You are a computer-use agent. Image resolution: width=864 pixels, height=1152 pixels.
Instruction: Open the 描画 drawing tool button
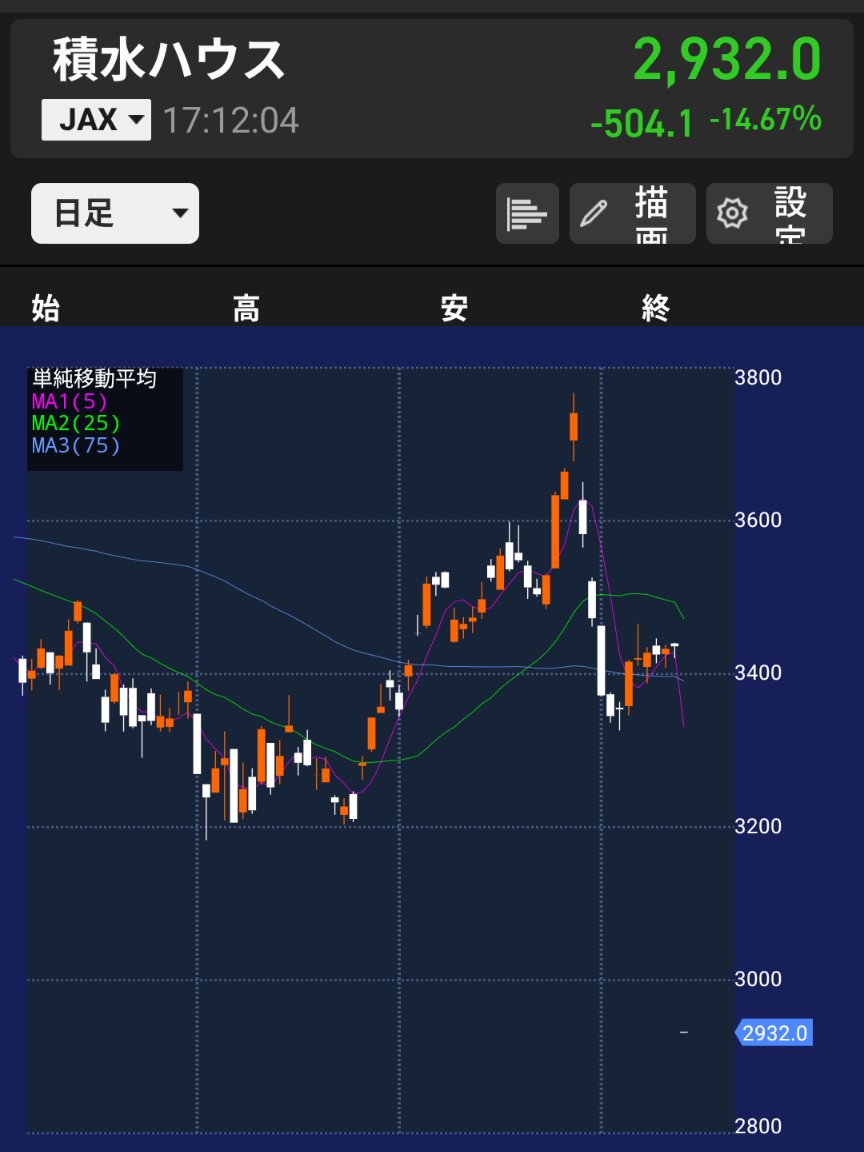coord(633,213)
